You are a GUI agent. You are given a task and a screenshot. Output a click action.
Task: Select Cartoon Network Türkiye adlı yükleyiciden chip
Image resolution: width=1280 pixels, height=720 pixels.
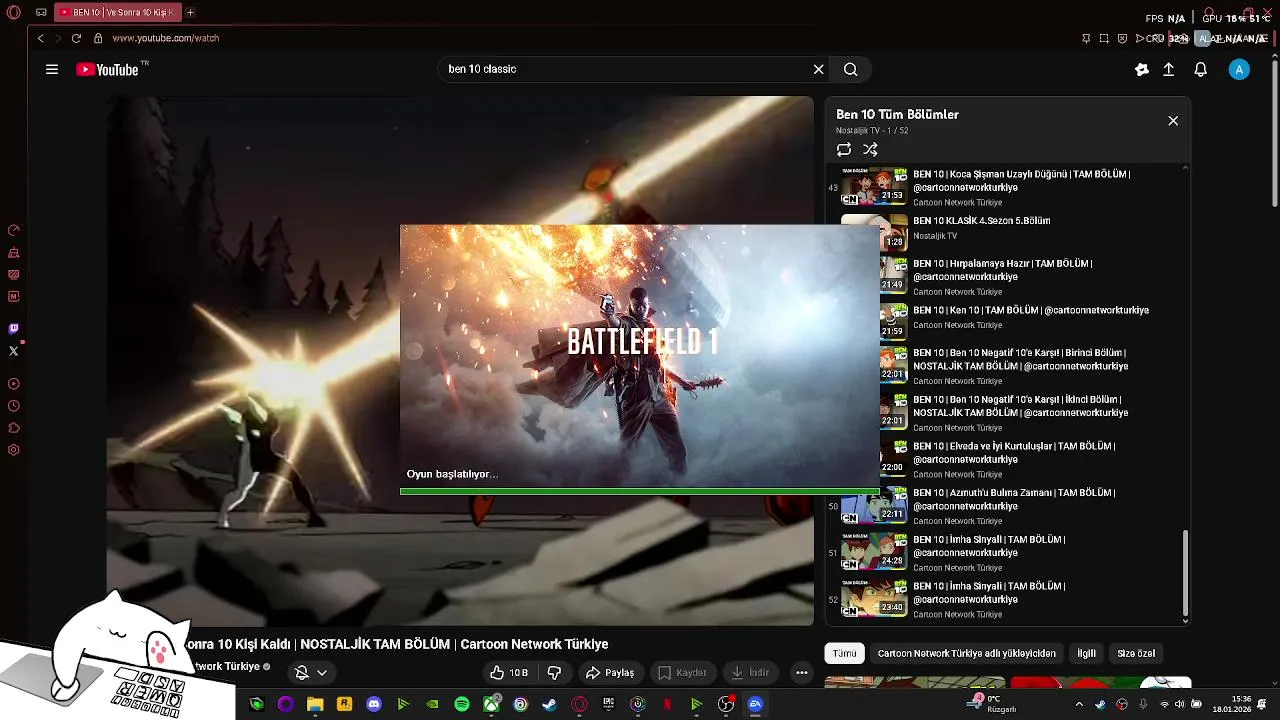967,653
